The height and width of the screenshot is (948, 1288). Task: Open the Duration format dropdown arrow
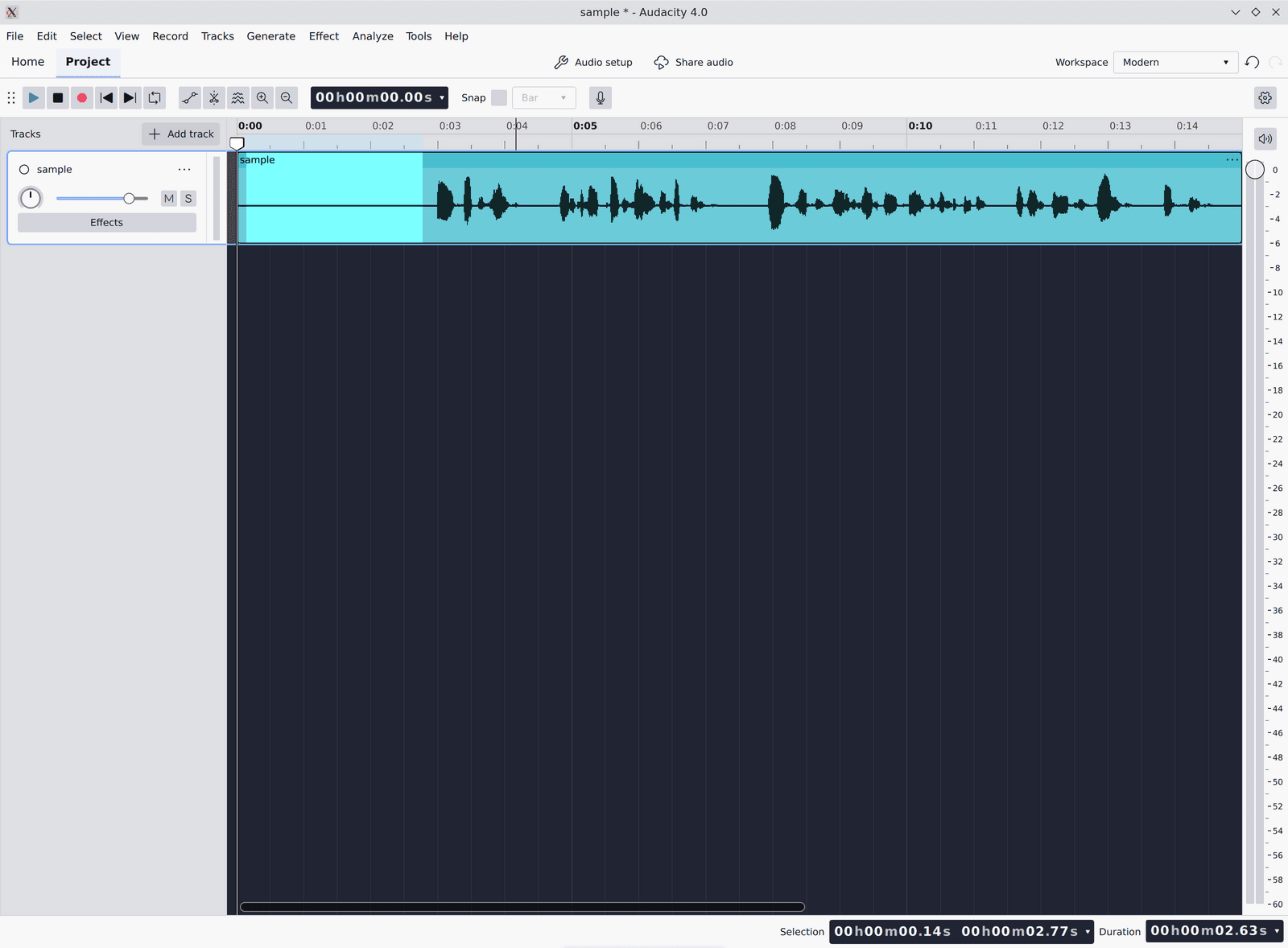click(x=1277, y=931)
